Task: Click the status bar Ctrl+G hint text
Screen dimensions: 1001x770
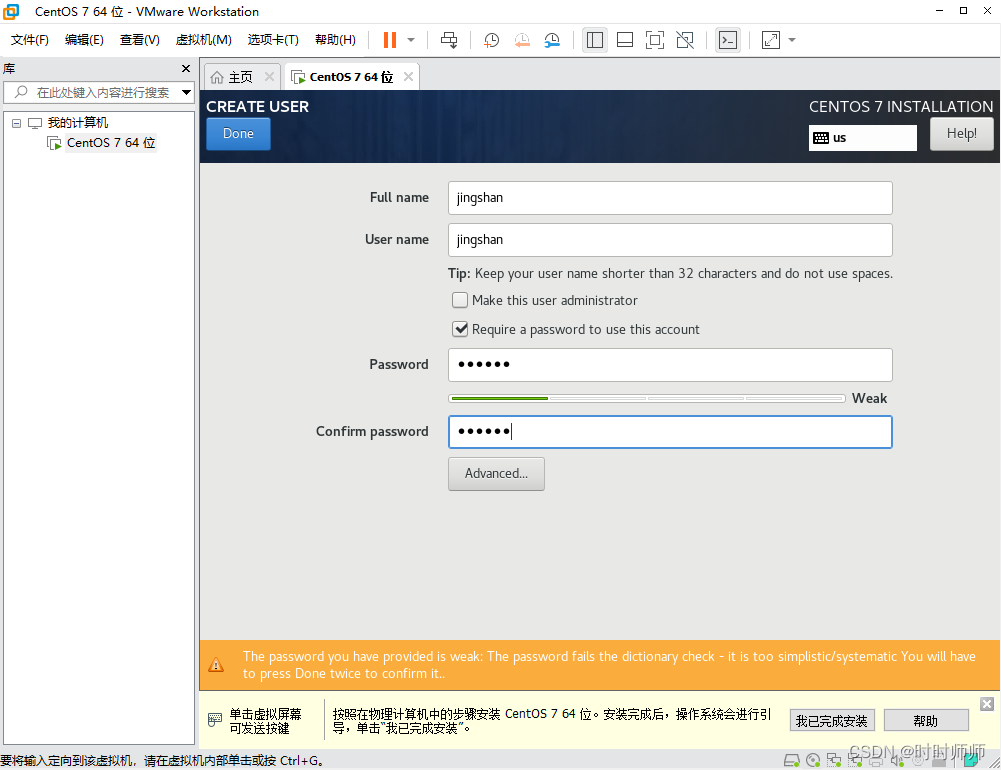Action: pyautogui.click(x=162, y=760)
